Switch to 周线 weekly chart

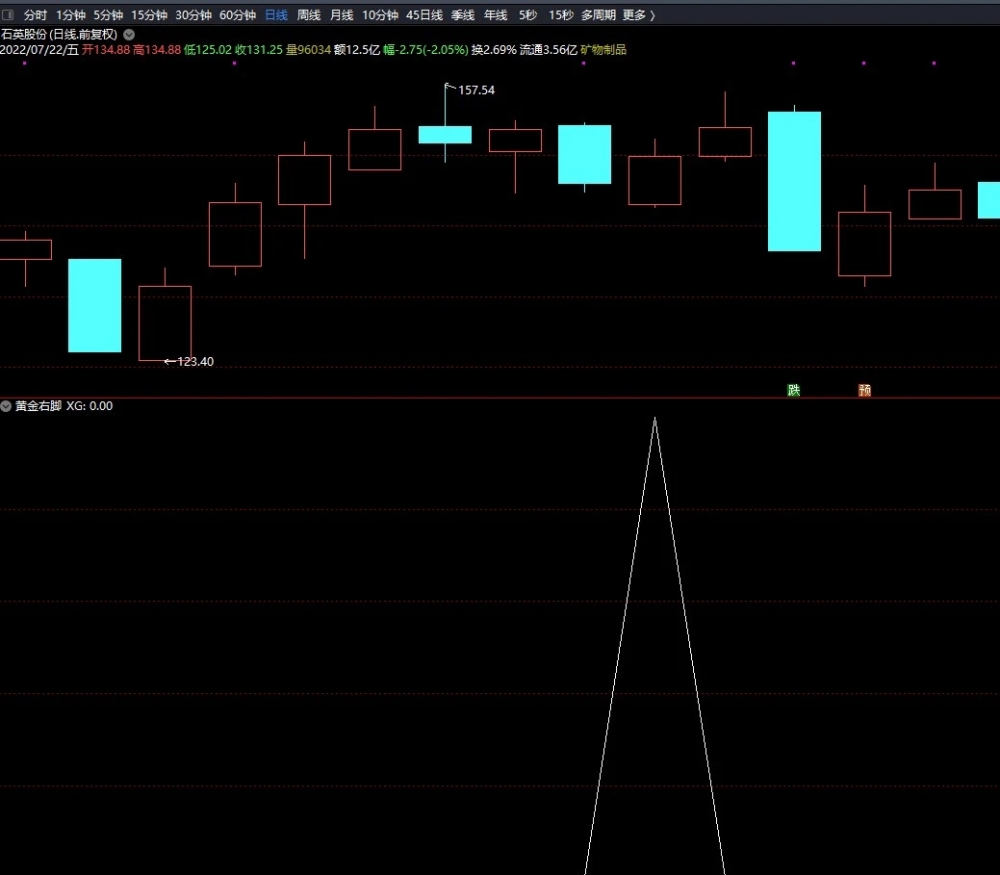click(309, 15)
